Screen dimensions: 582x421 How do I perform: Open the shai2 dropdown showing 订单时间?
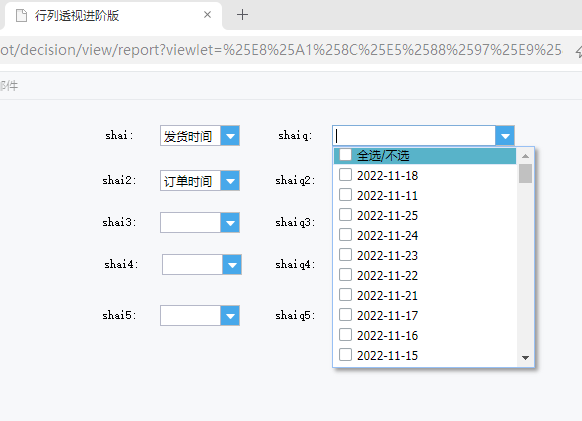tap(230, 181)
